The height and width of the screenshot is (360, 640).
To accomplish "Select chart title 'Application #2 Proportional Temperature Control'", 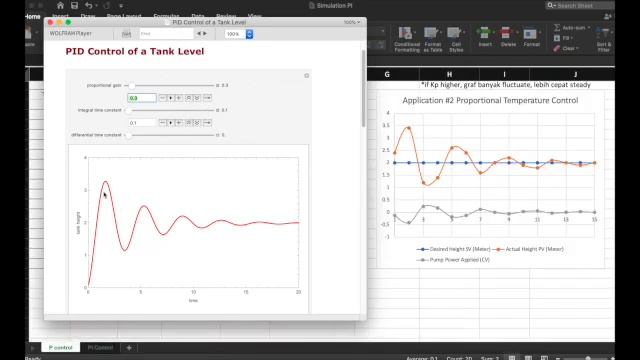I will tap(490, 100).
